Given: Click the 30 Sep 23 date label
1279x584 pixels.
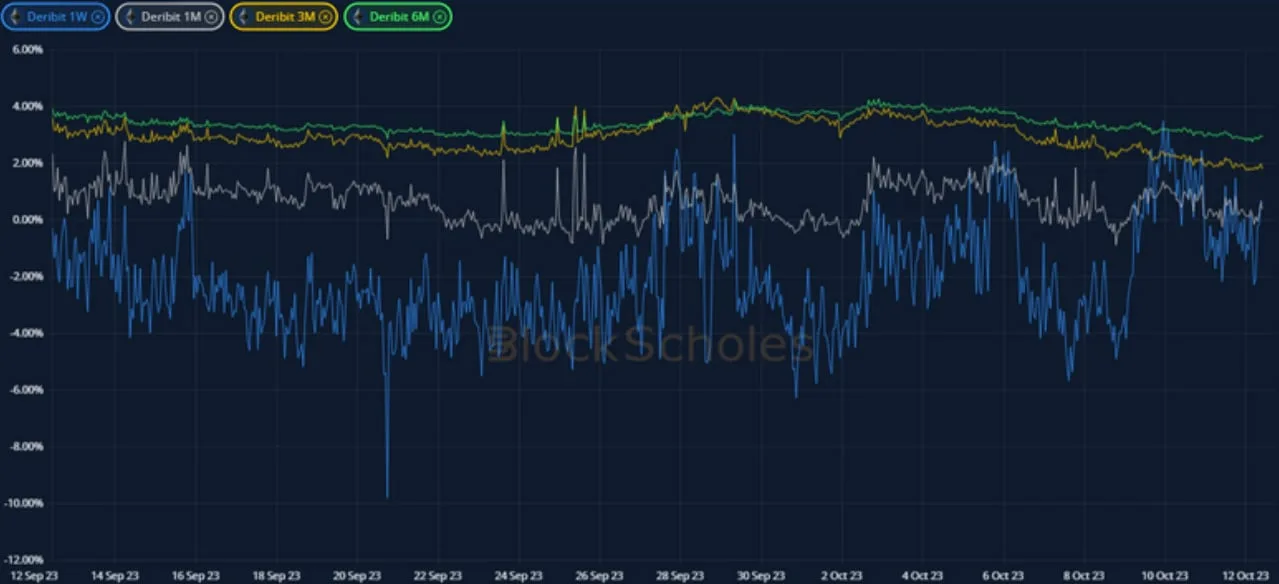Looking at the screenshot, I should point(761,576).
